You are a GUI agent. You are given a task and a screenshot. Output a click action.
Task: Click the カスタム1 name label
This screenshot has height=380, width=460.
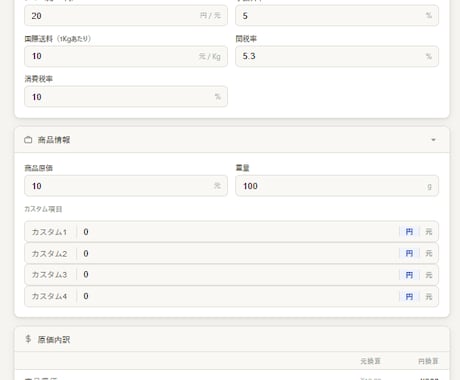click(49, 232)
